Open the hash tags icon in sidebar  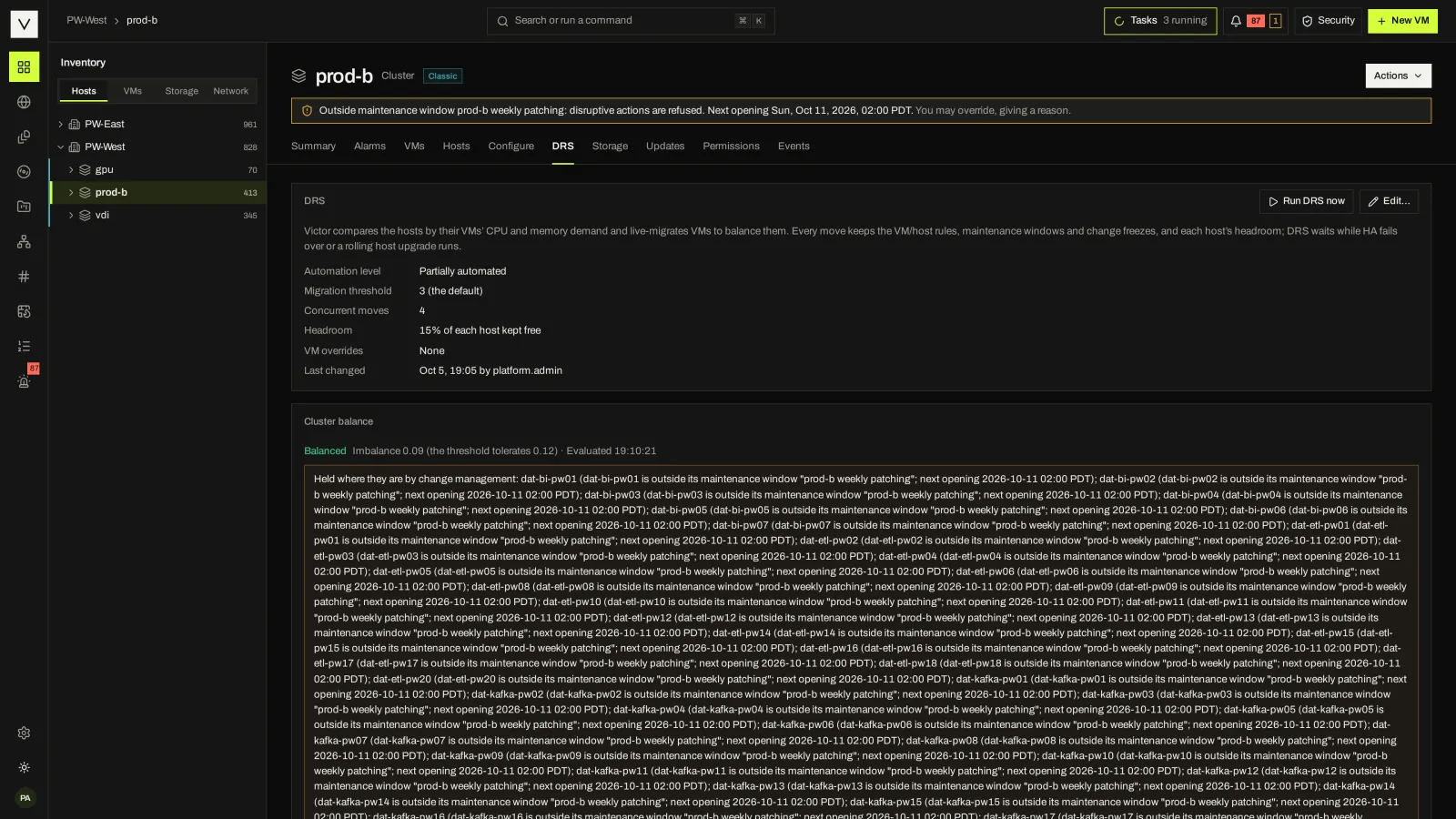[24, 277]
